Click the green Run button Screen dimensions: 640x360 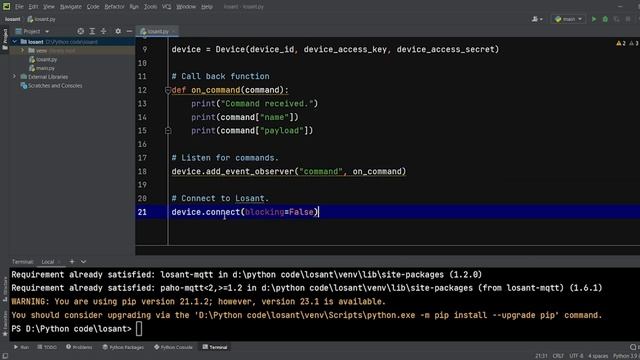click(594, 19)
